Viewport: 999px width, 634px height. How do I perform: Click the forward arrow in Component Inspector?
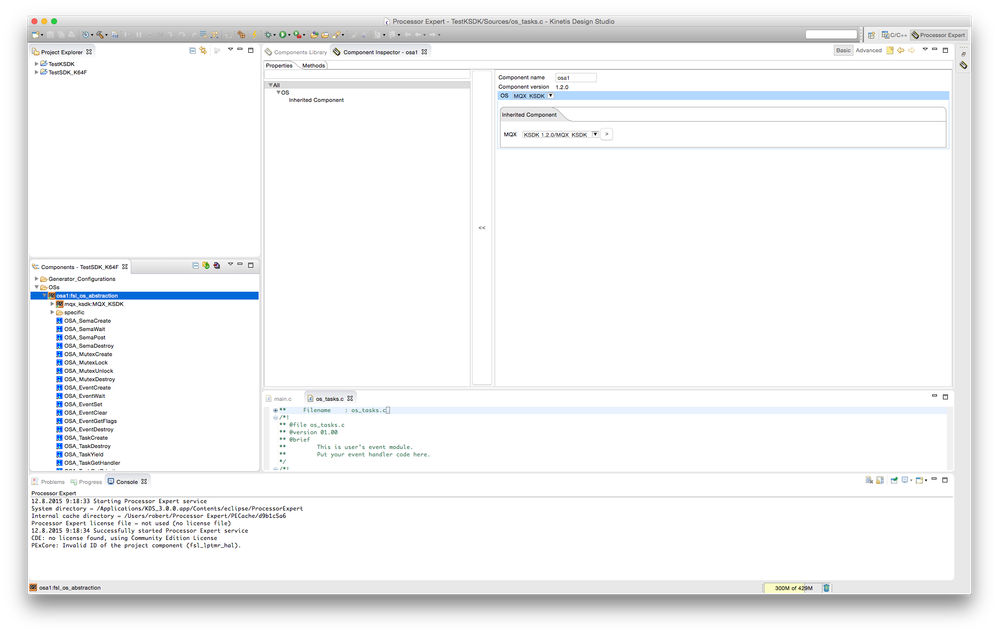(x=912, y=50)
